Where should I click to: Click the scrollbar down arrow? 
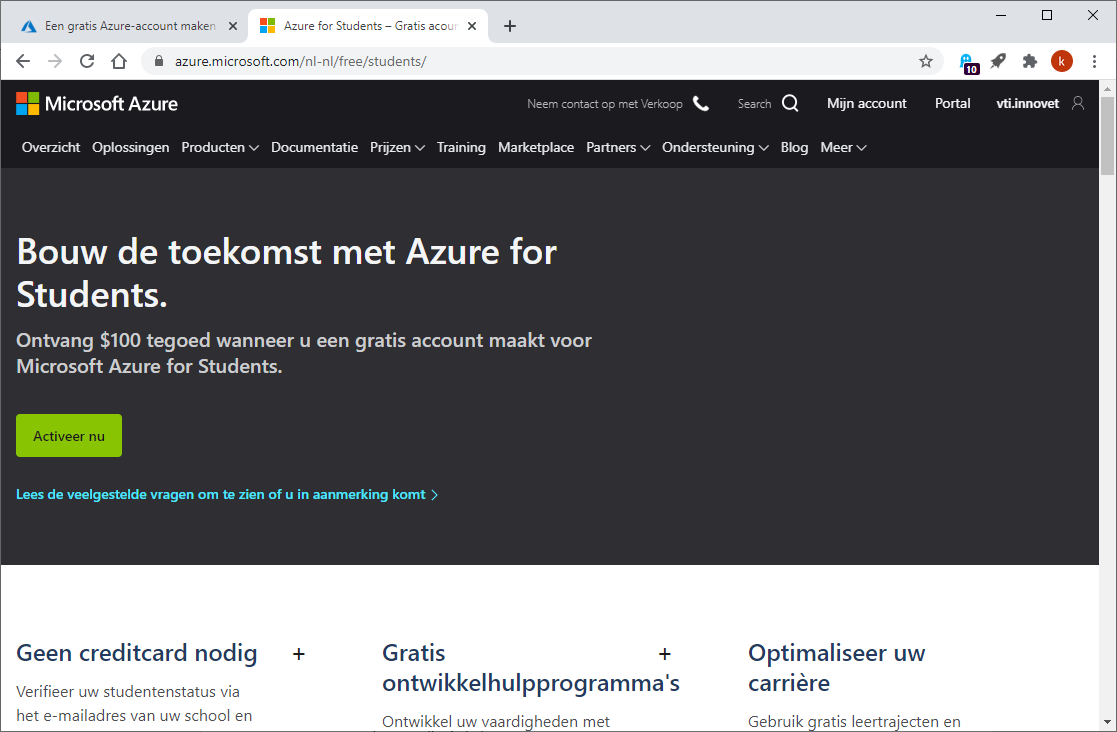(1107, 723)
